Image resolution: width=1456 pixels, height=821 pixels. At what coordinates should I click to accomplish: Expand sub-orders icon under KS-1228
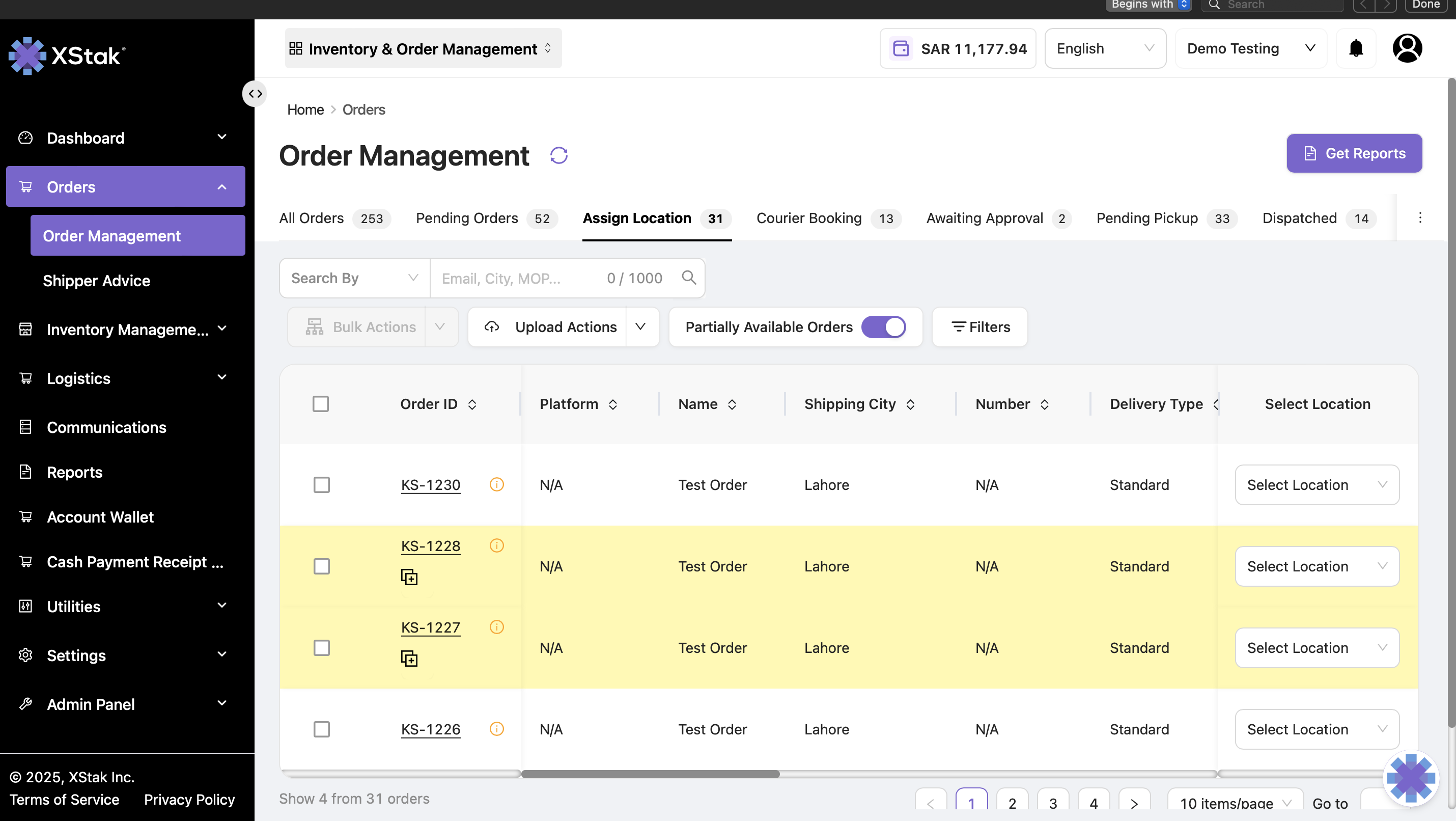pos(409,578)
